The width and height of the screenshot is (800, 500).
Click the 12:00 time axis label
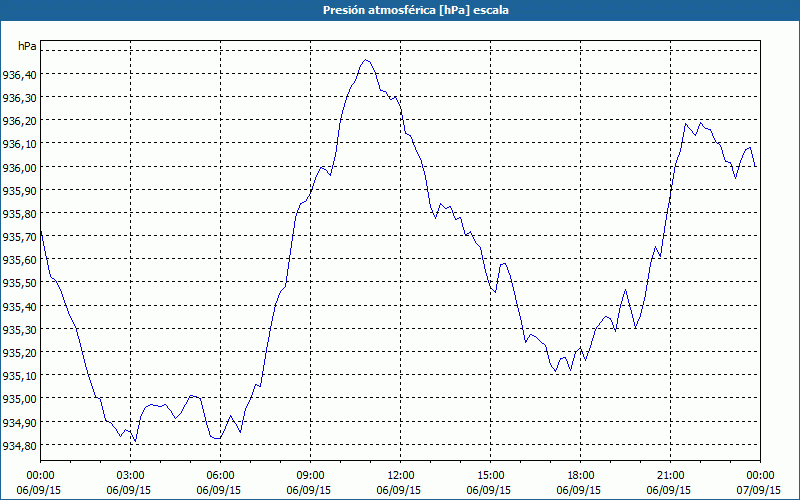pyautogui.click(x=401, y=476)
